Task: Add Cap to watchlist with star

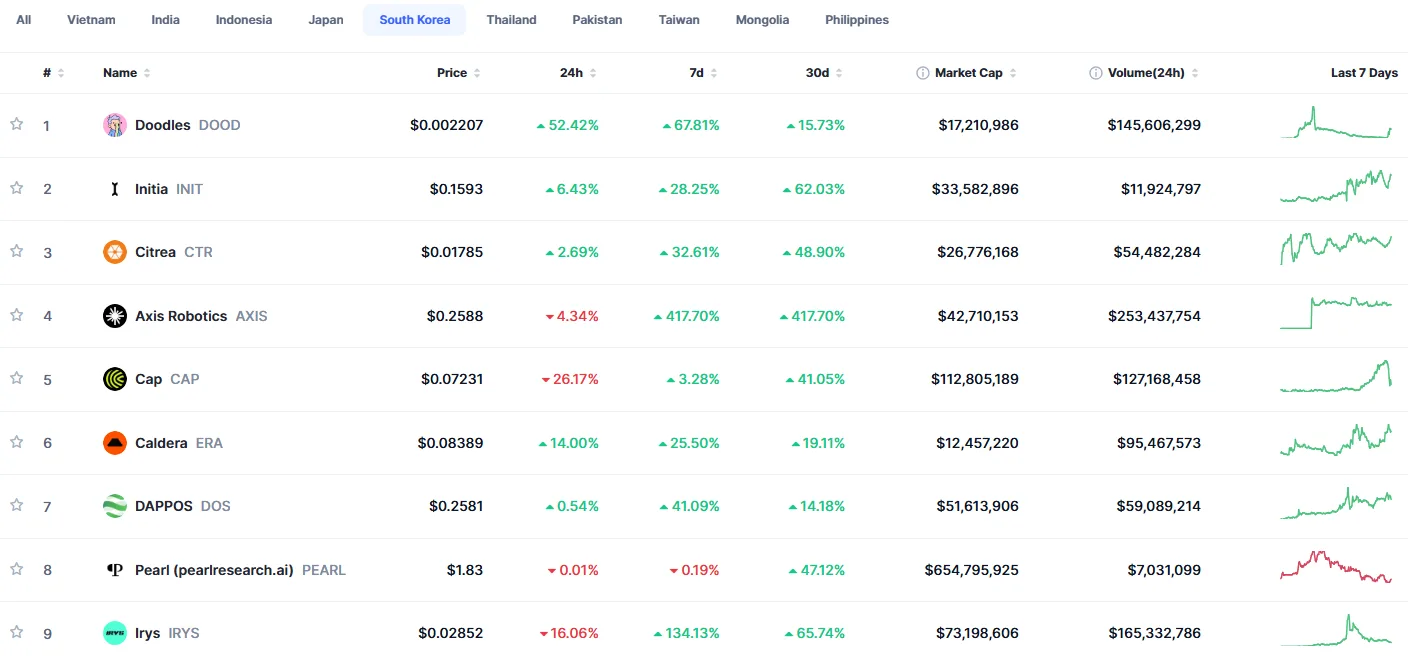Action: point(16,378)
